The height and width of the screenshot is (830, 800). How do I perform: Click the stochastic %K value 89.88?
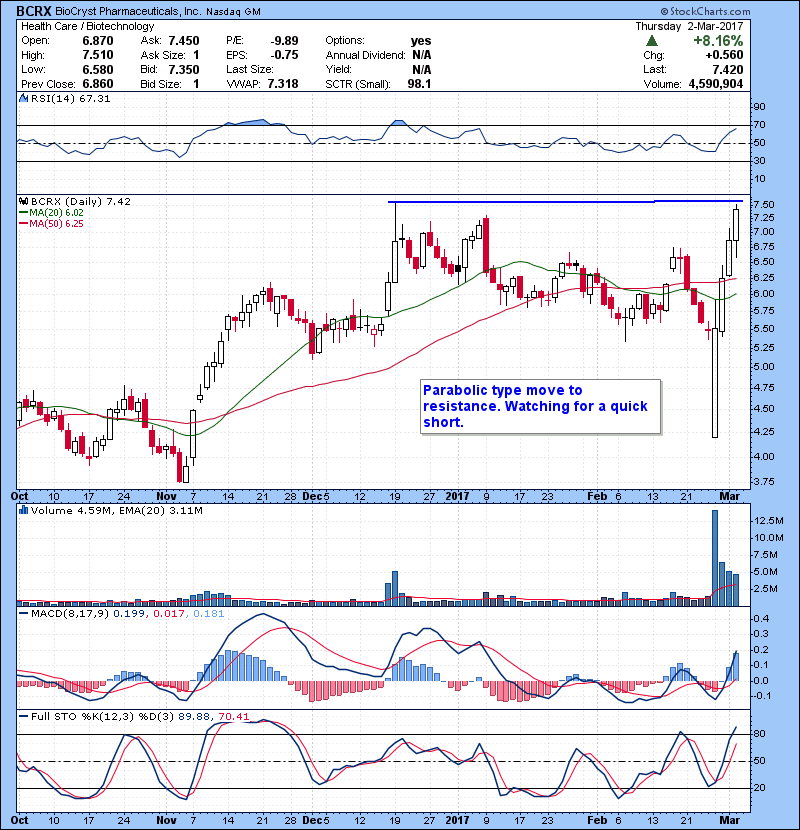click(194, 717)
